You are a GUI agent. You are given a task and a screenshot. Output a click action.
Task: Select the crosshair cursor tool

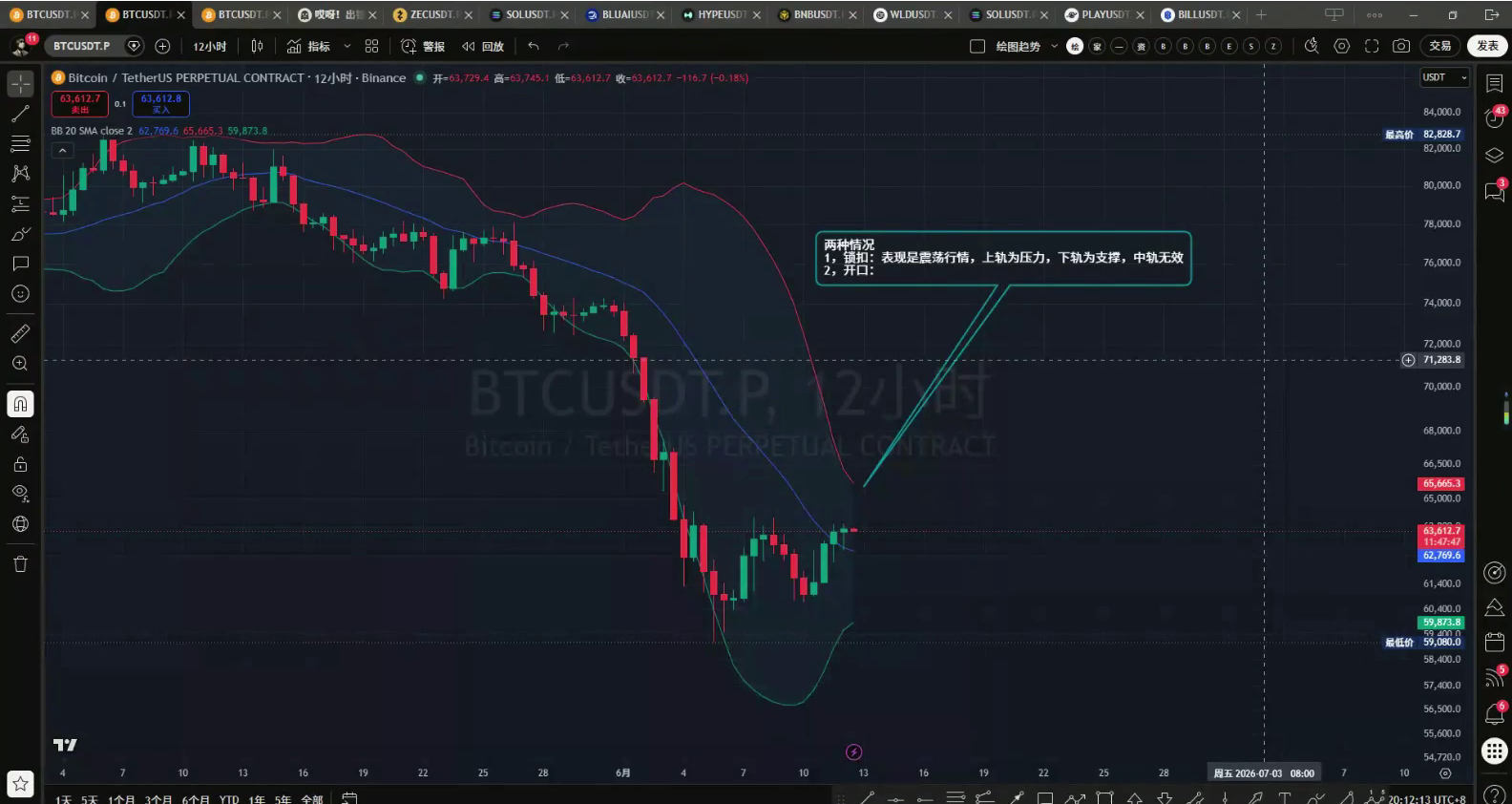[20, 84]
